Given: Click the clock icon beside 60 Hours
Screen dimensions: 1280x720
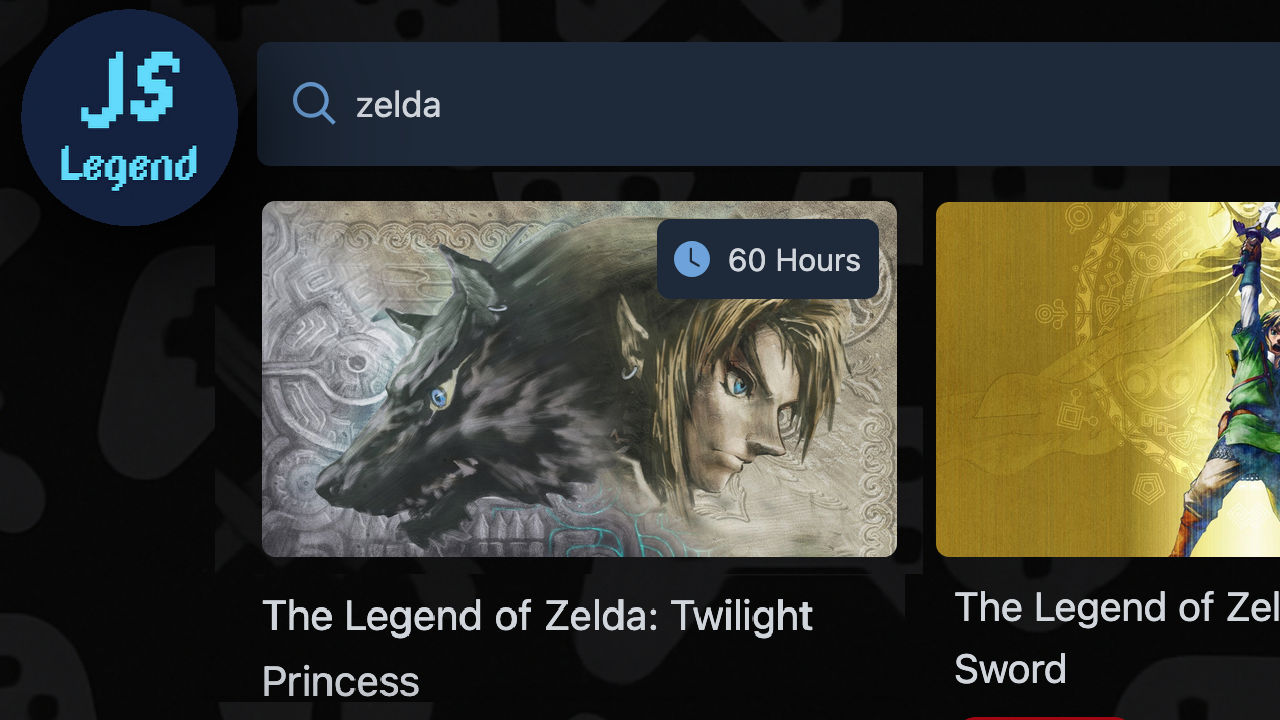Looking at the screenshot, I should pos(692,260).
